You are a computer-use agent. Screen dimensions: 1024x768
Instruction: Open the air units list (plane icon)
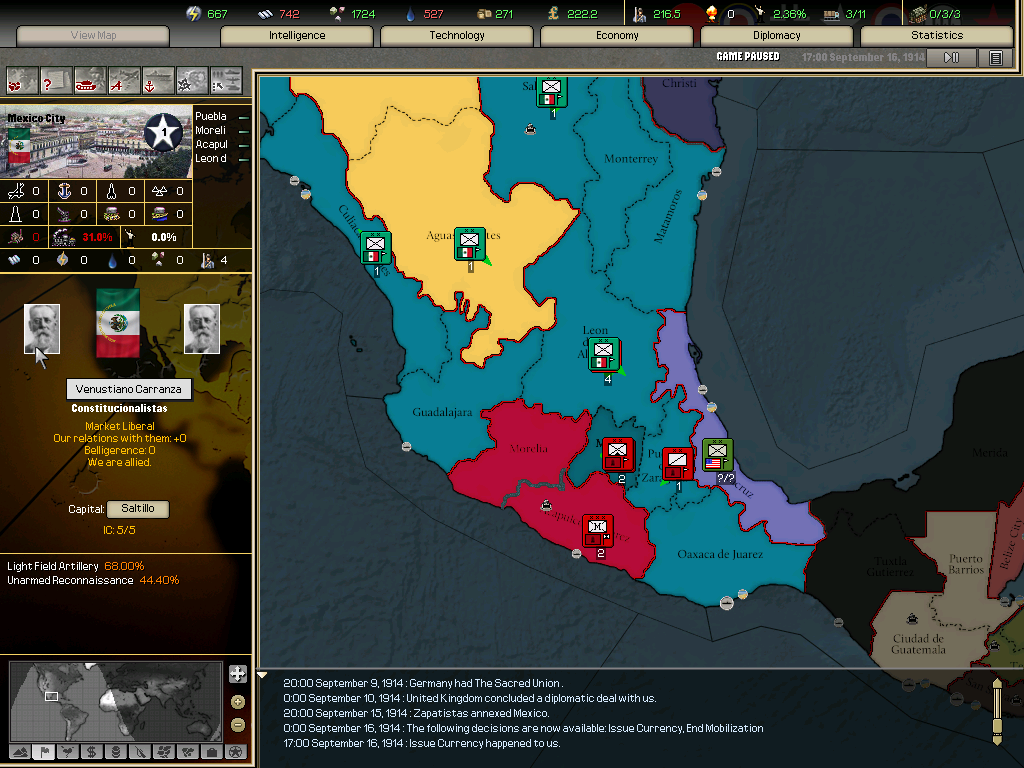(x=124, y=79)
